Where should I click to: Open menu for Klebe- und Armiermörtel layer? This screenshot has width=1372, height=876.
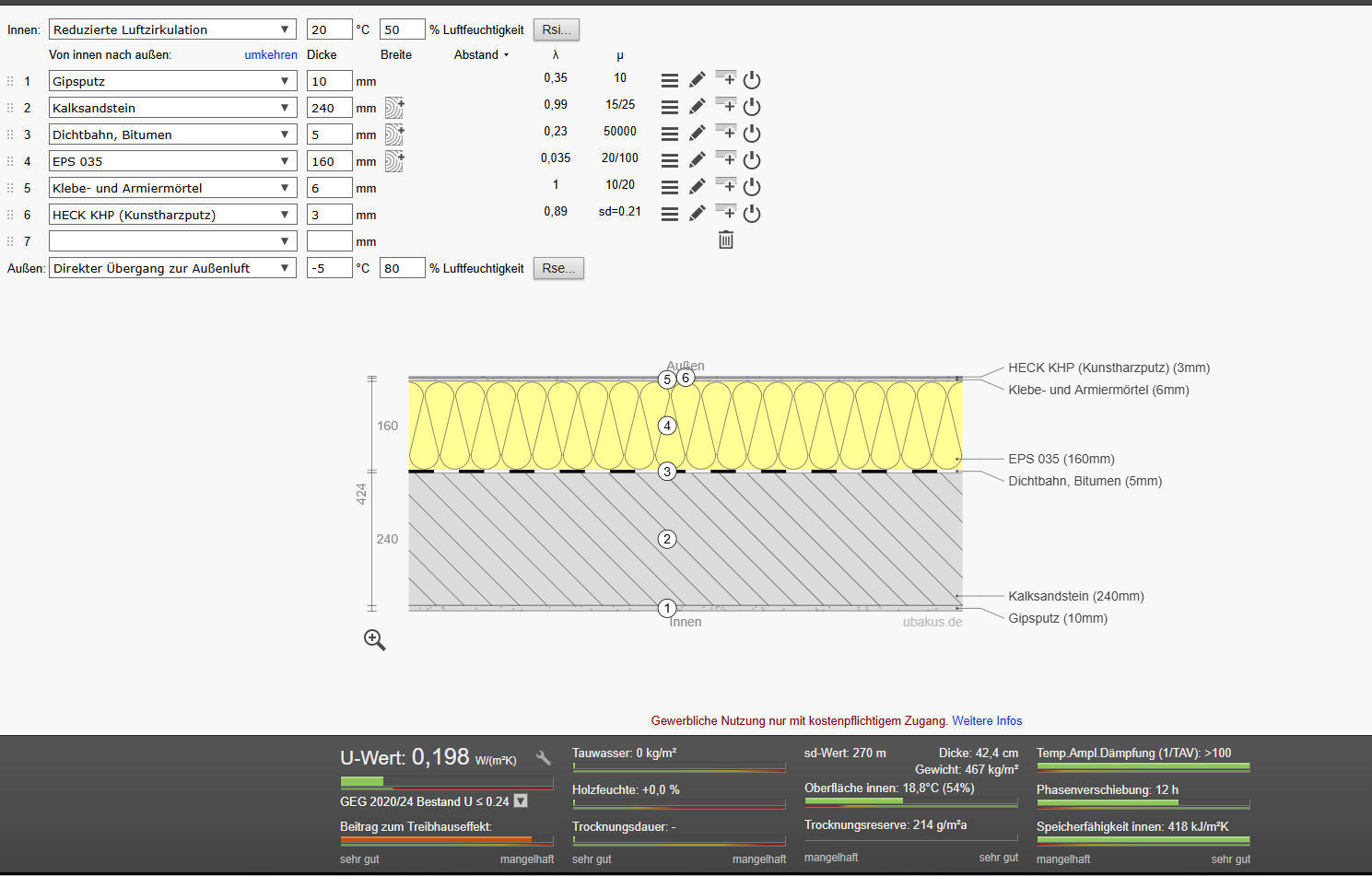click(x=670, y=187)
